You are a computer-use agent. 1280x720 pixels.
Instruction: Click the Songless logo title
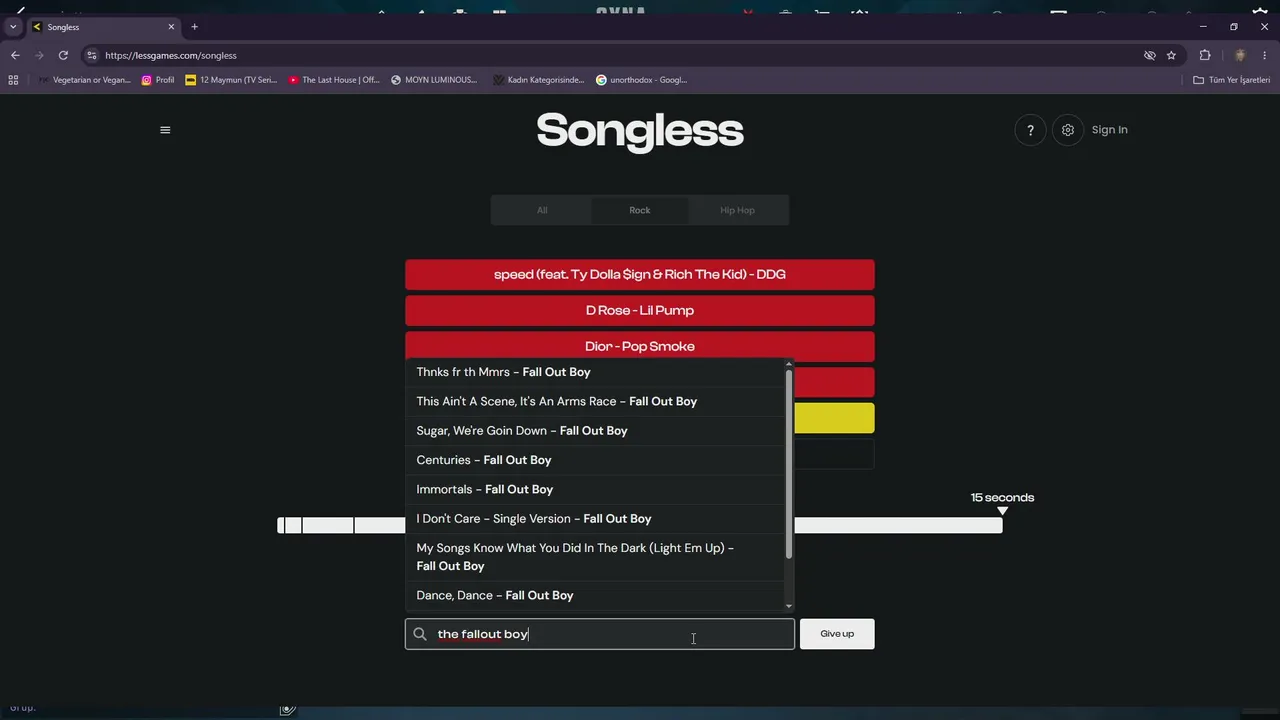(640, 130)
